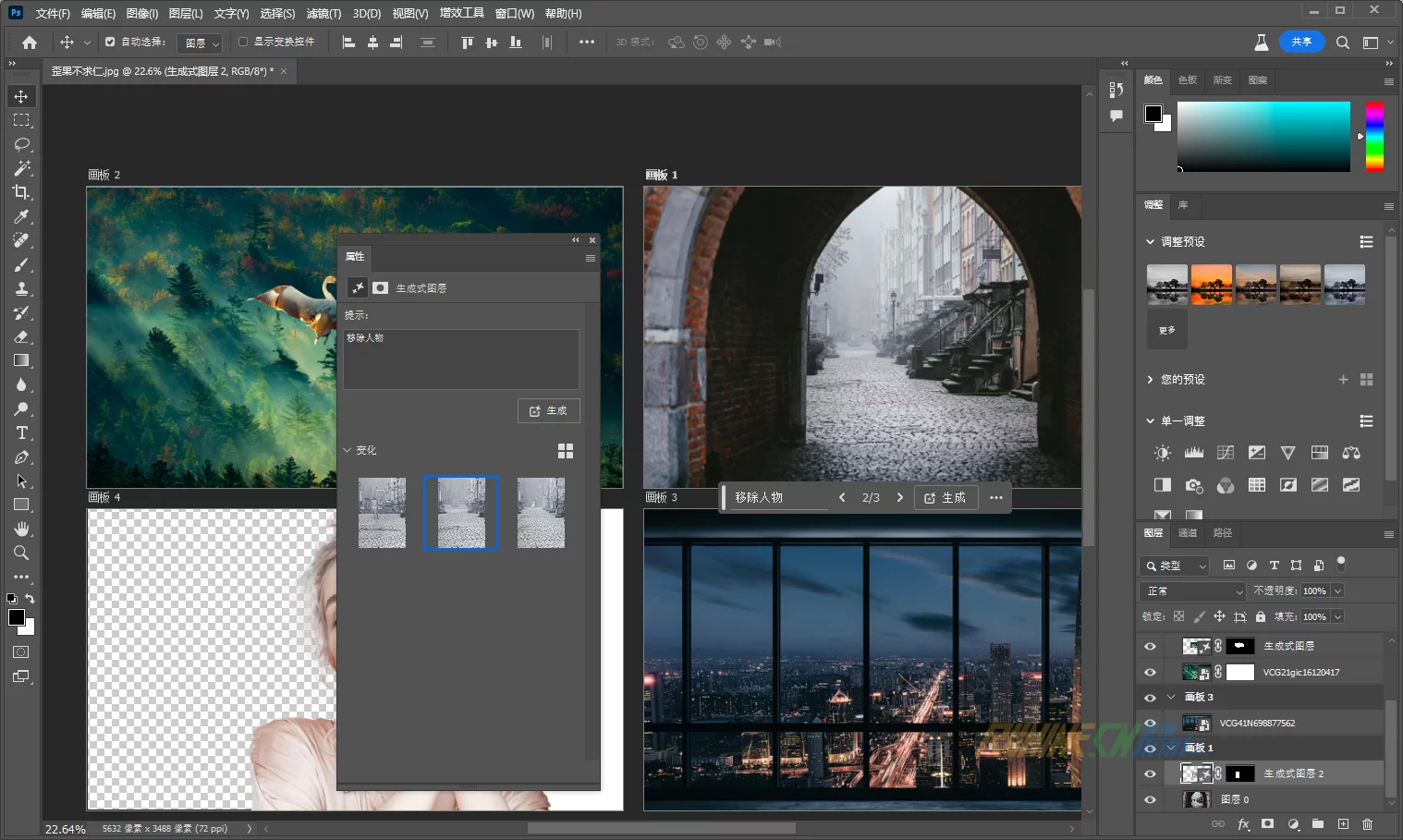The image size is (1403, 840).
Task: Select the Clone Stamp tool
Action: pyautogui.click(x=21, y=288)
